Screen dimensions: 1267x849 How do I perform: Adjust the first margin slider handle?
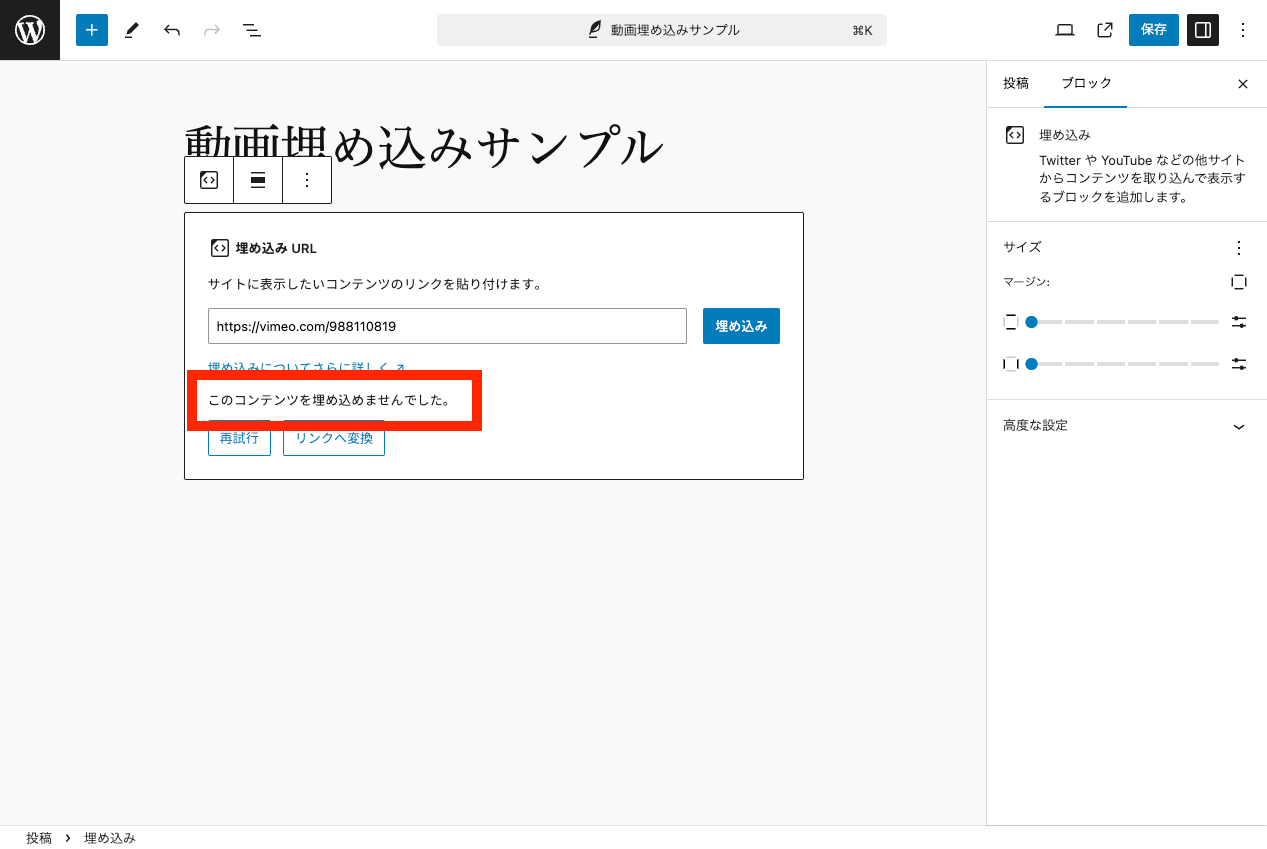coord(1031,322)
